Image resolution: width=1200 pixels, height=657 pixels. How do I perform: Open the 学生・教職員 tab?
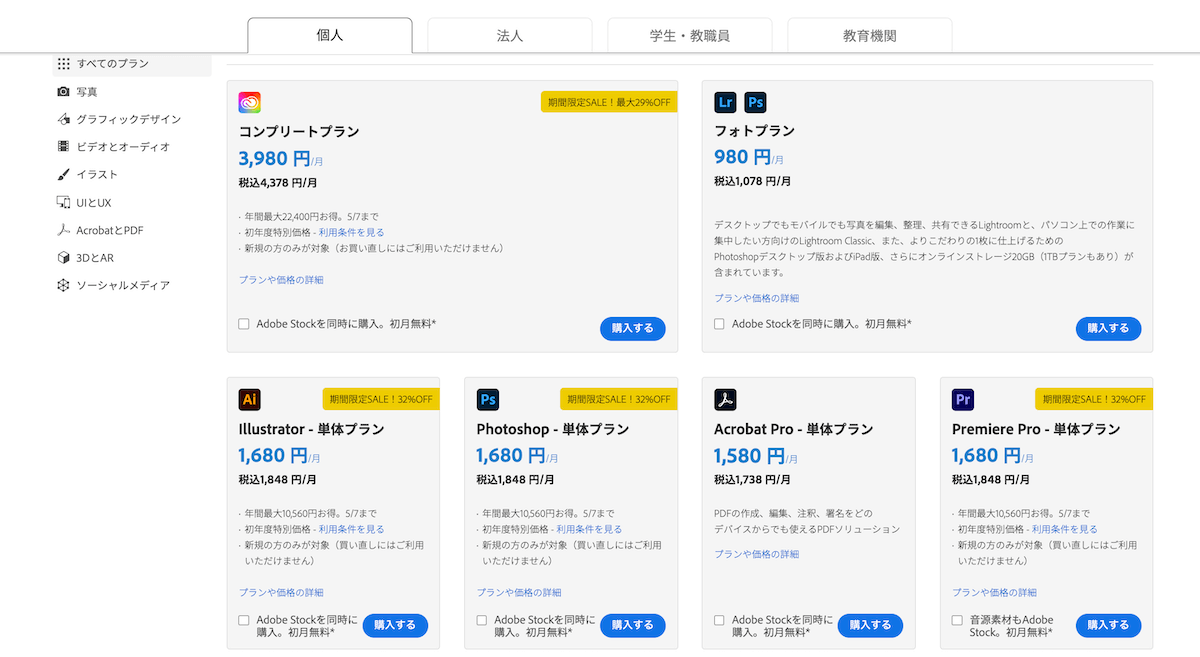pos(690,35)
